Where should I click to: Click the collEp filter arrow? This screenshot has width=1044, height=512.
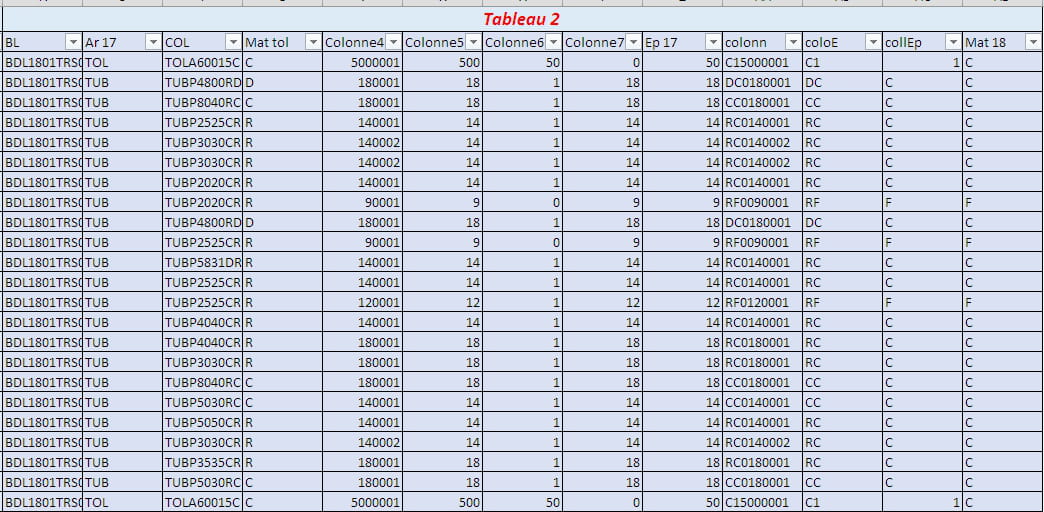952,42
